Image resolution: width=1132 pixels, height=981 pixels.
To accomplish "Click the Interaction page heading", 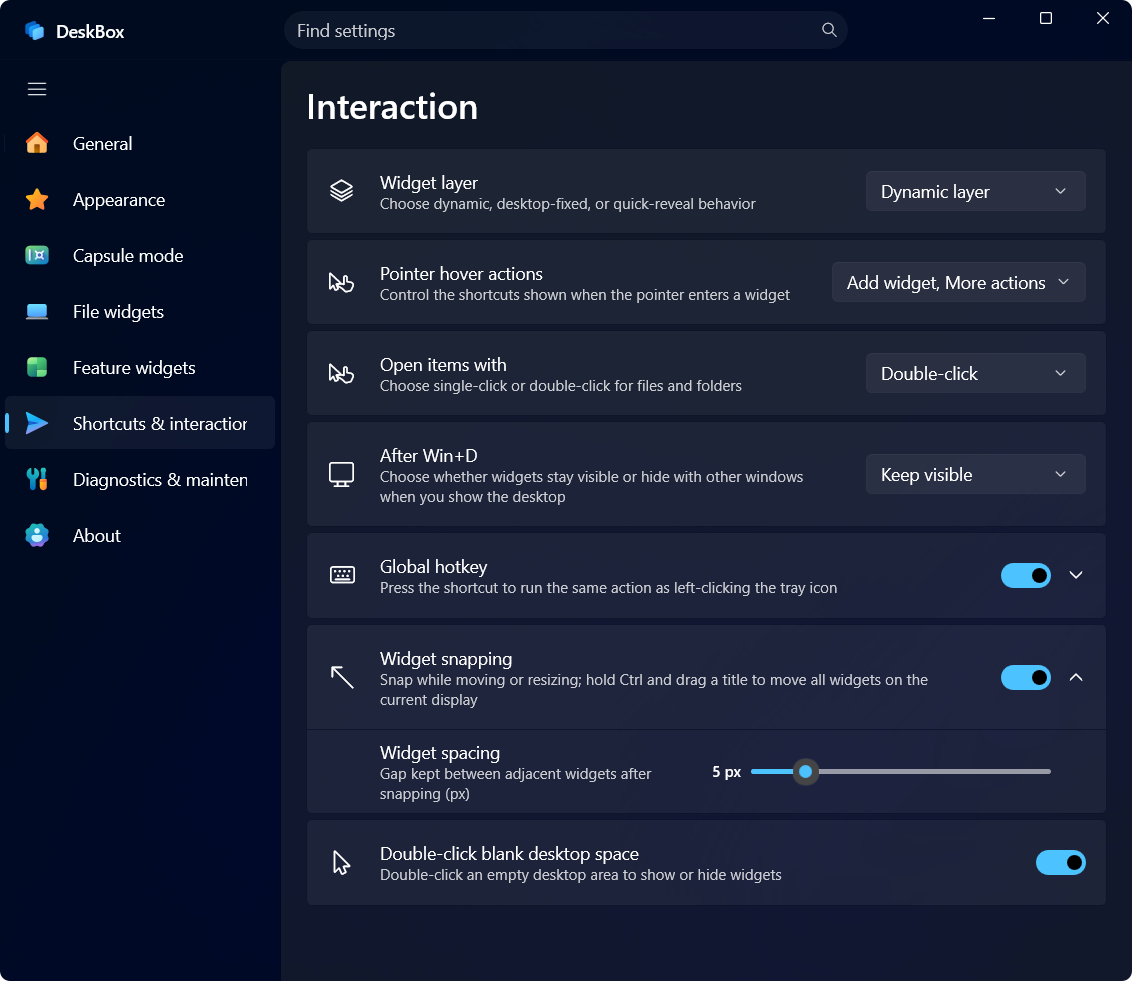I will [392, 107].
